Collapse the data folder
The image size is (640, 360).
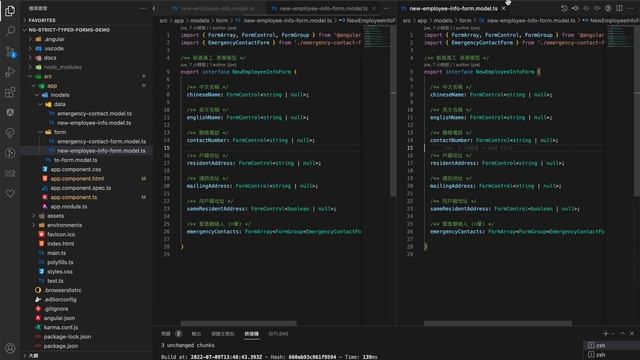pos(60,104)
